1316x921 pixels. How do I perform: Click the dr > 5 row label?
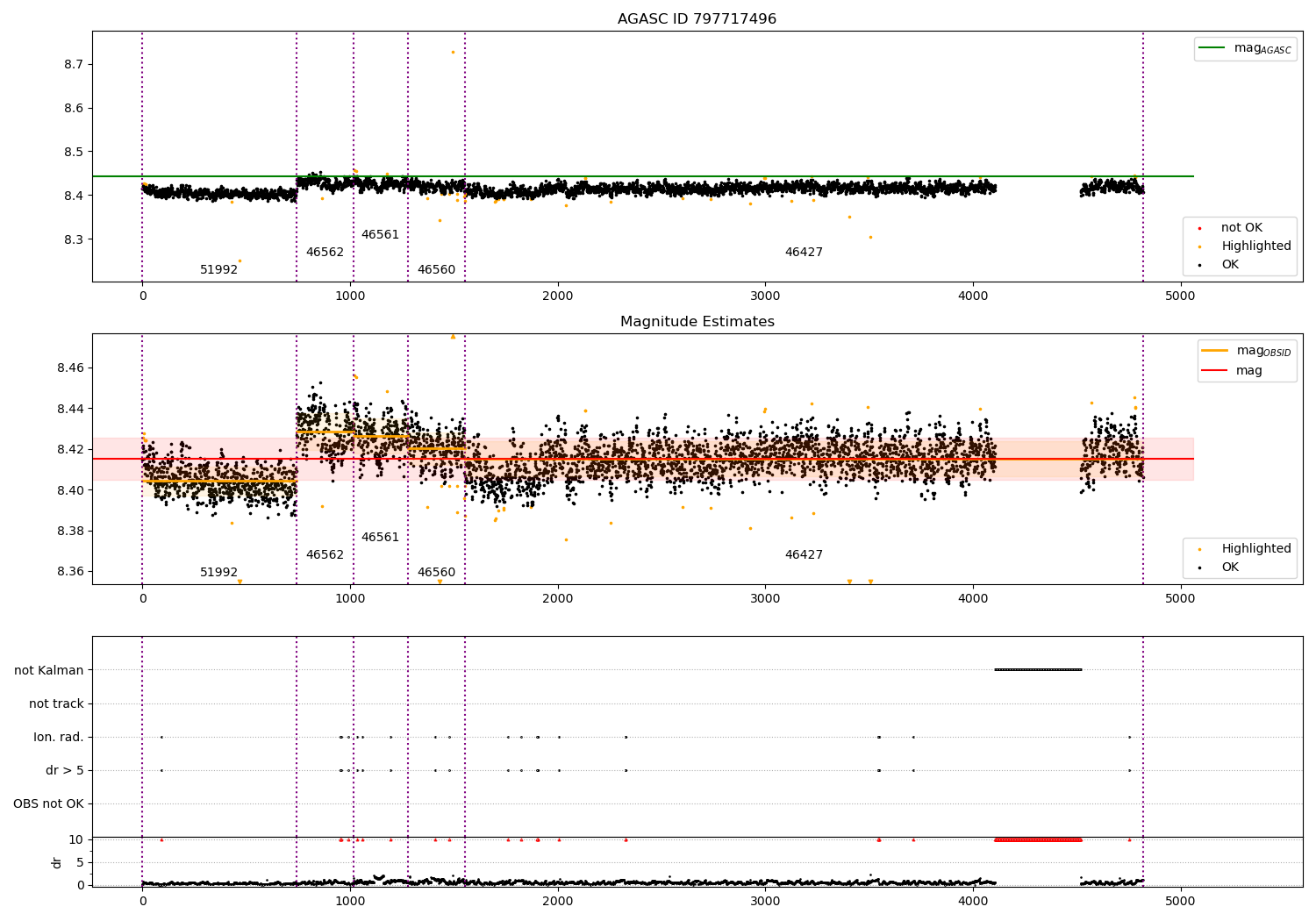click(x=65, y=771)
